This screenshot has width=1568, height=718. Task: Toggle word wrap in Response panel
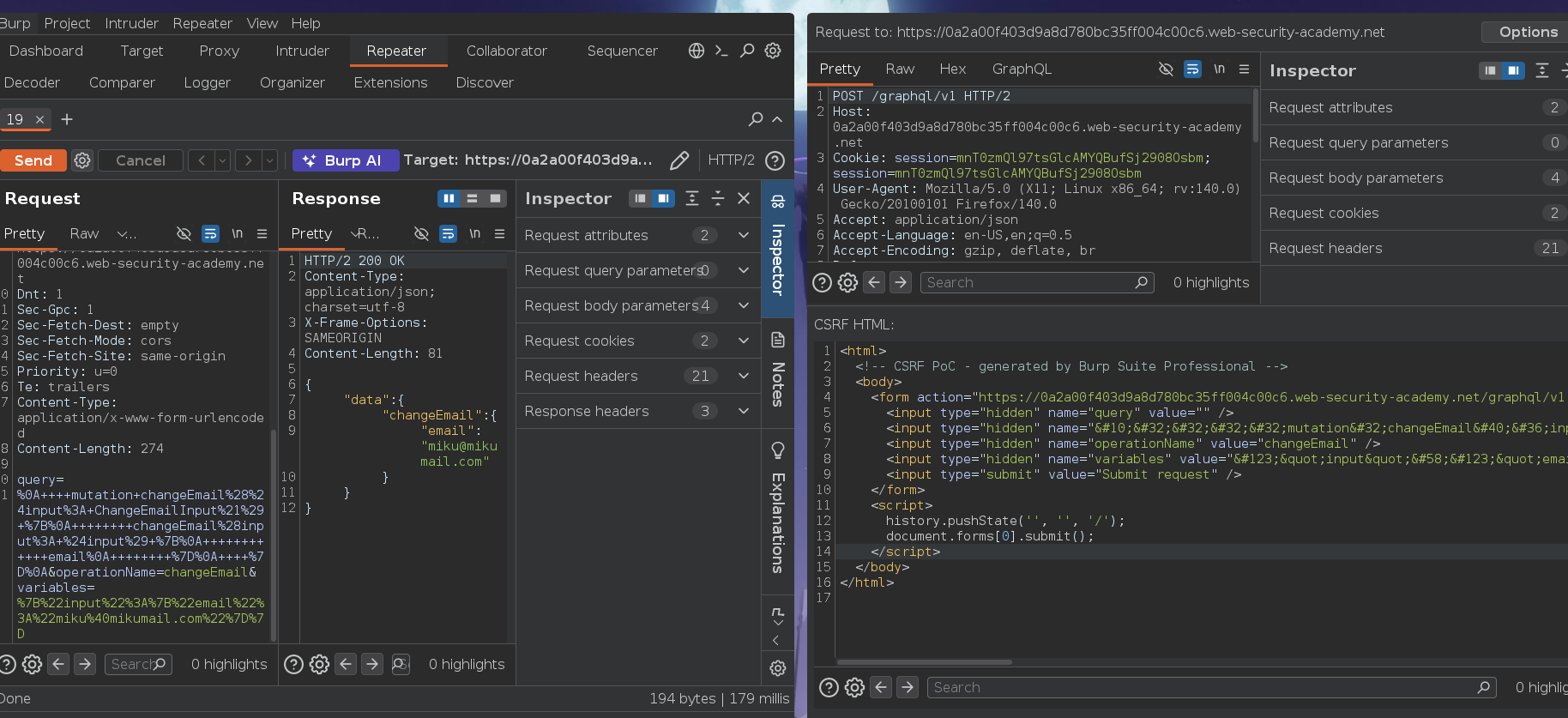pos(448,233)
